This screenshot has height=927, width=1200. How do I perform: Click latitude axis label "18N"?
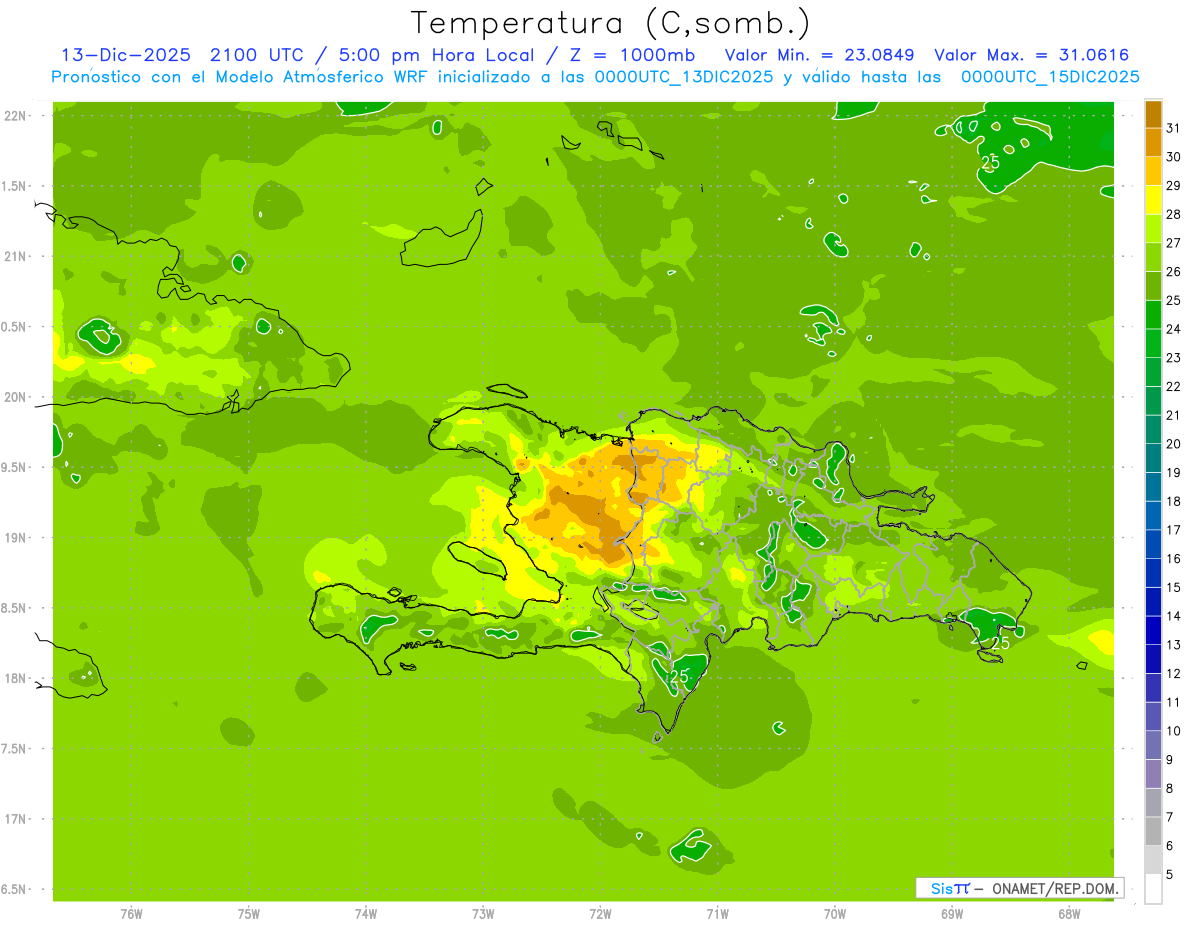pos(14,678)
